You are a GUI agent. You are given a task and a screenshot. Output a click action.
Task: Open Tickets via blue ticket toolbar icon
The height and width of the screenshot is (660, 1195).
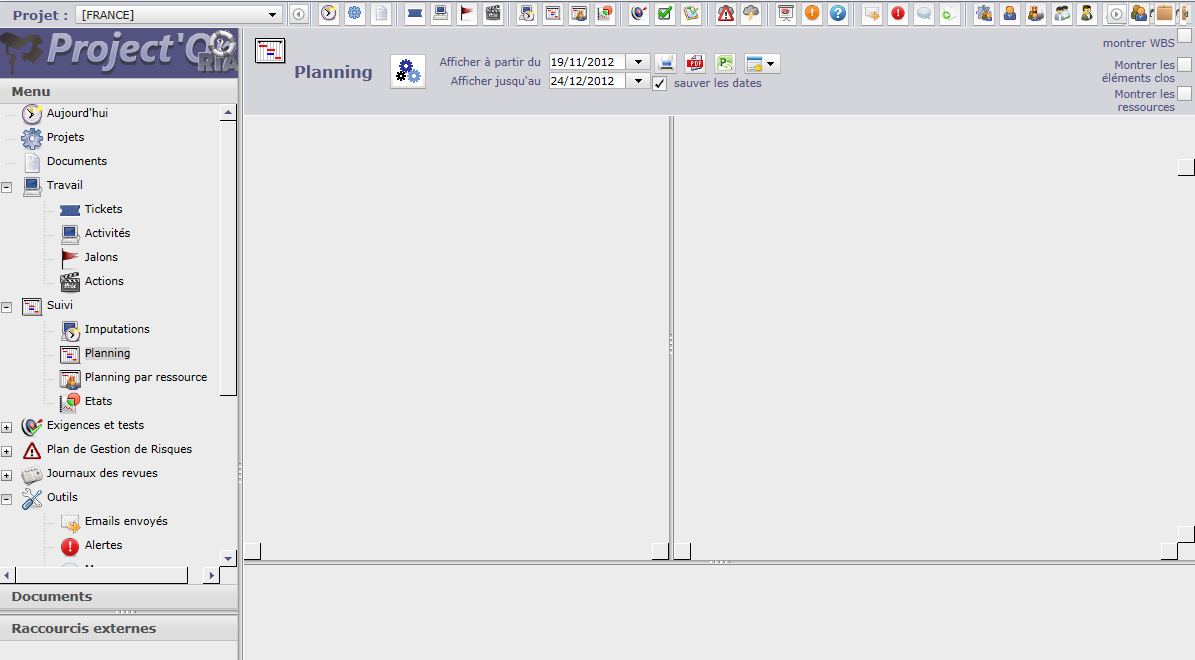coord(415,13)
